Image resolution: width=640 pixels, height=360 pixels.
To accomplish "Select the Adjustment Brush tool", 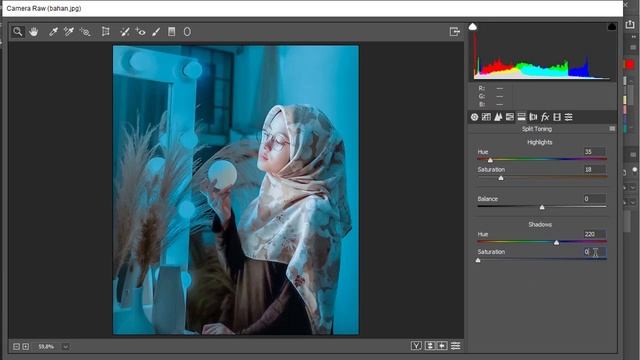I will [x=156, y=31].
